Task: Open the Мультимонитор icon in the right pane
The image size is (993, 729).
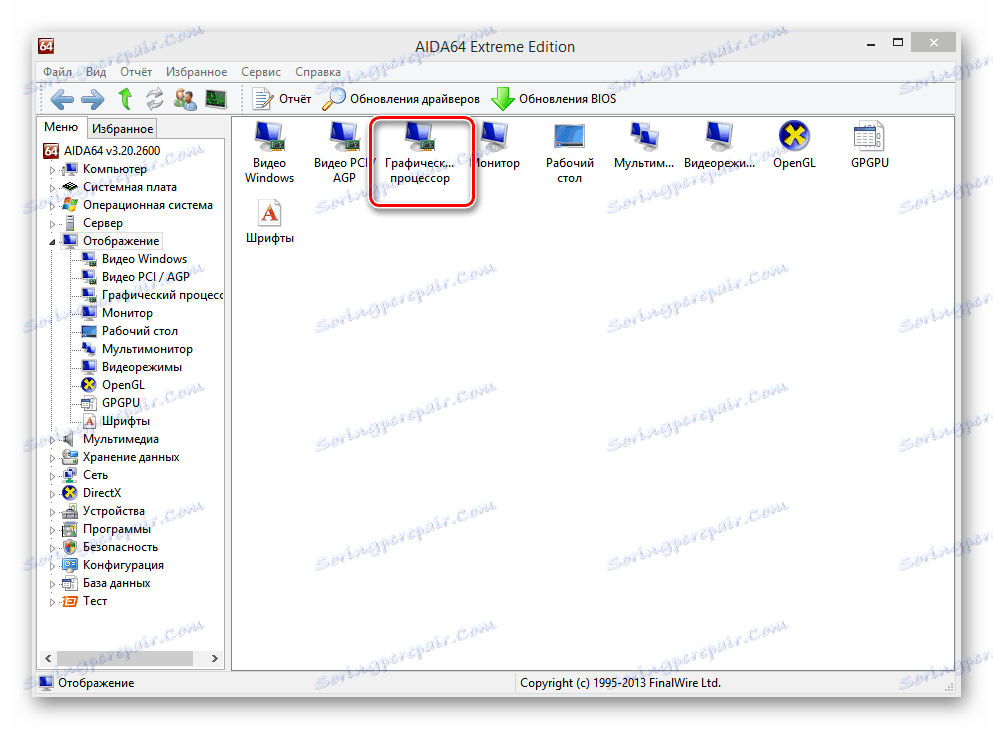Action: [x=644, y=146]
